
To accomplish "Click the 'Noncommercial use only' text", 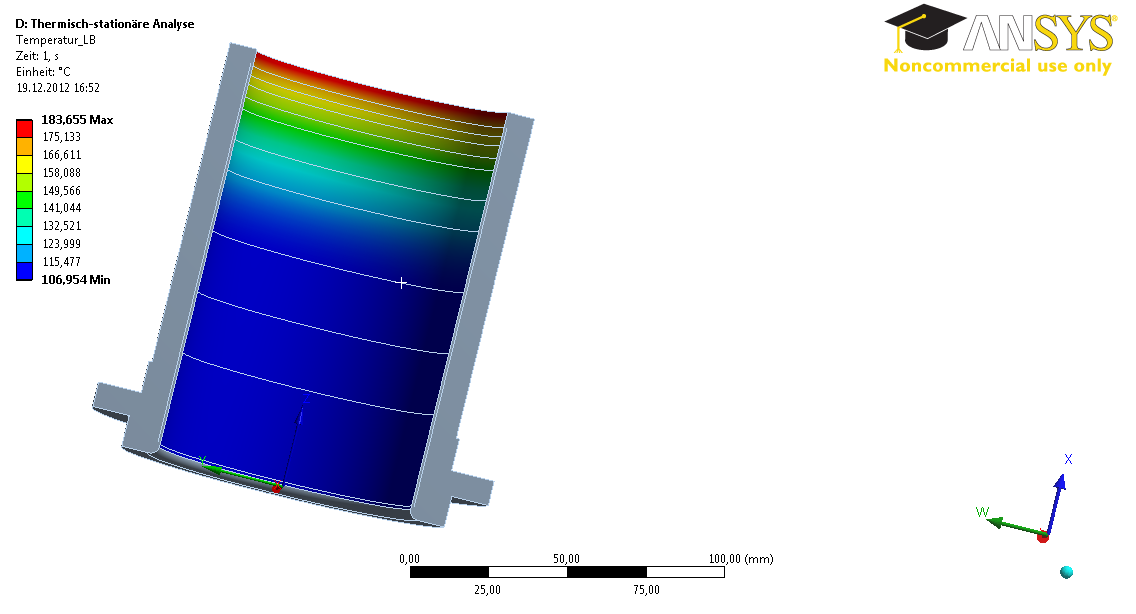I will click(x=997, y=66).
